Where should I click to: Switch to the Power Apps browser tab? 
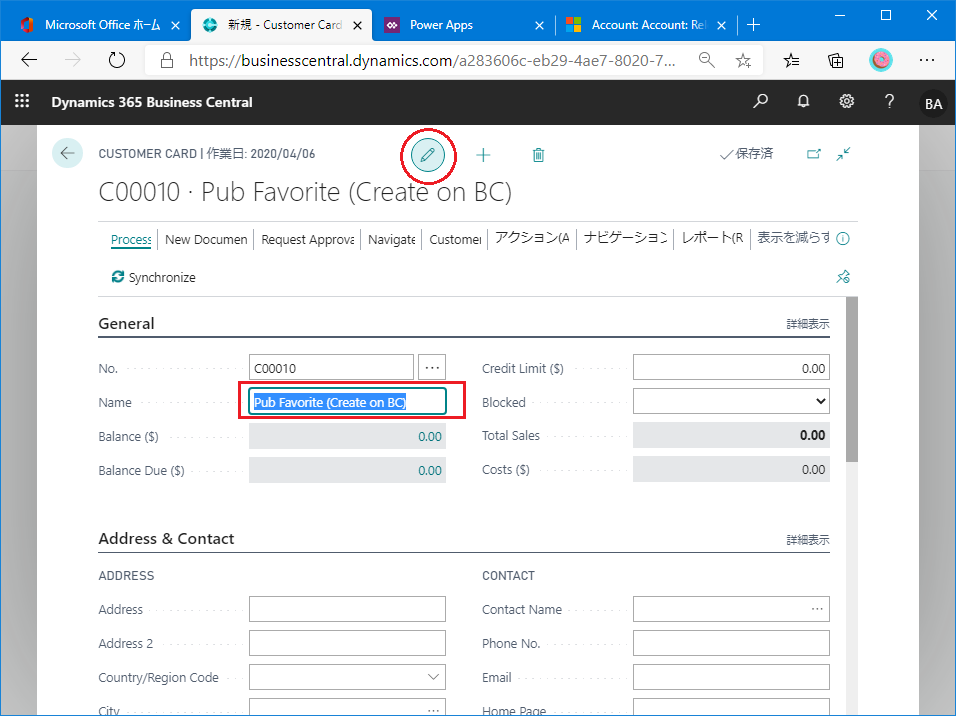tap(441, 25)
